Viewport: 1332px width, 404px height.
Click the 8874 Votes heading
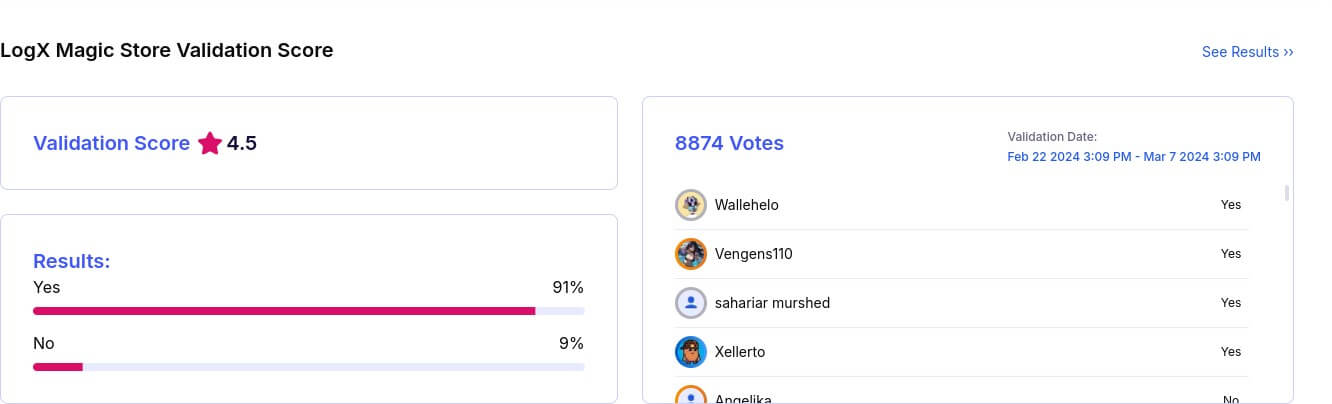(x=729, y=143)
